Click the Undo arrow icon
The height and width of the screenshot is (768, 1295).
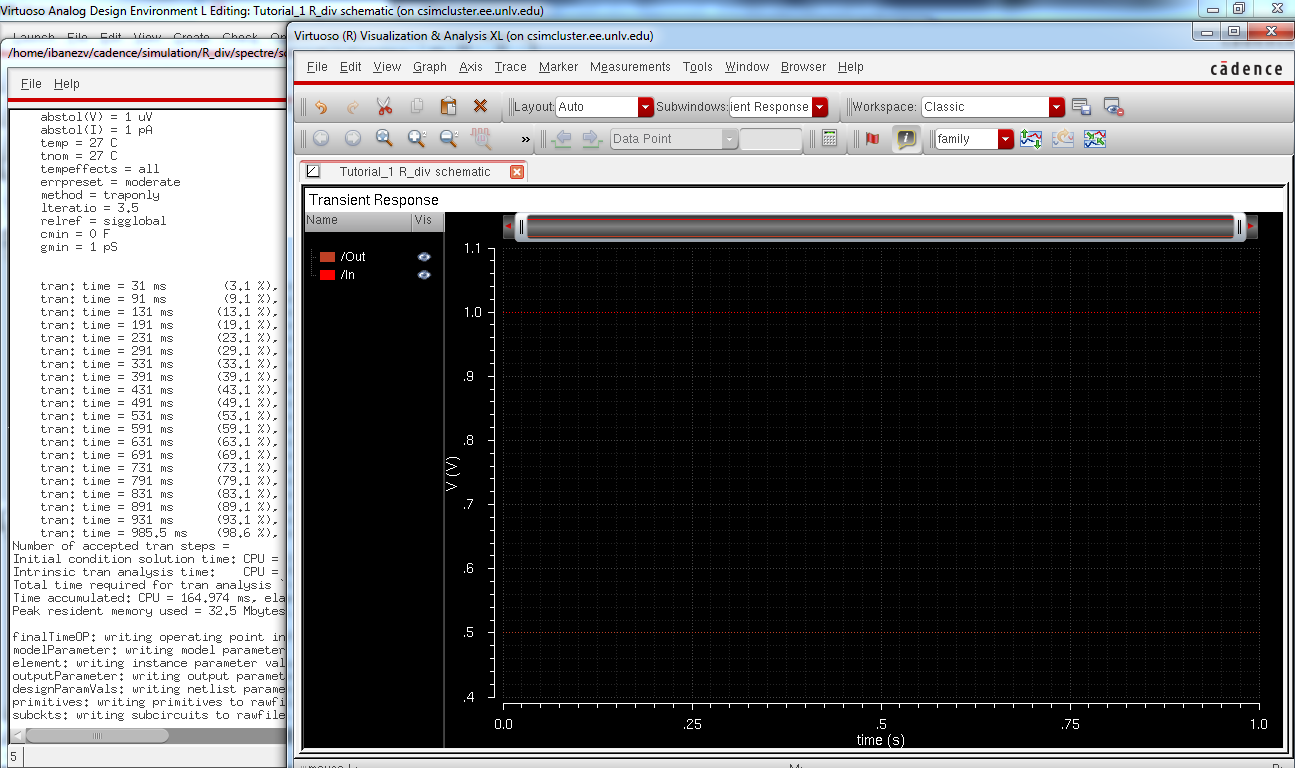pos(321,107)
